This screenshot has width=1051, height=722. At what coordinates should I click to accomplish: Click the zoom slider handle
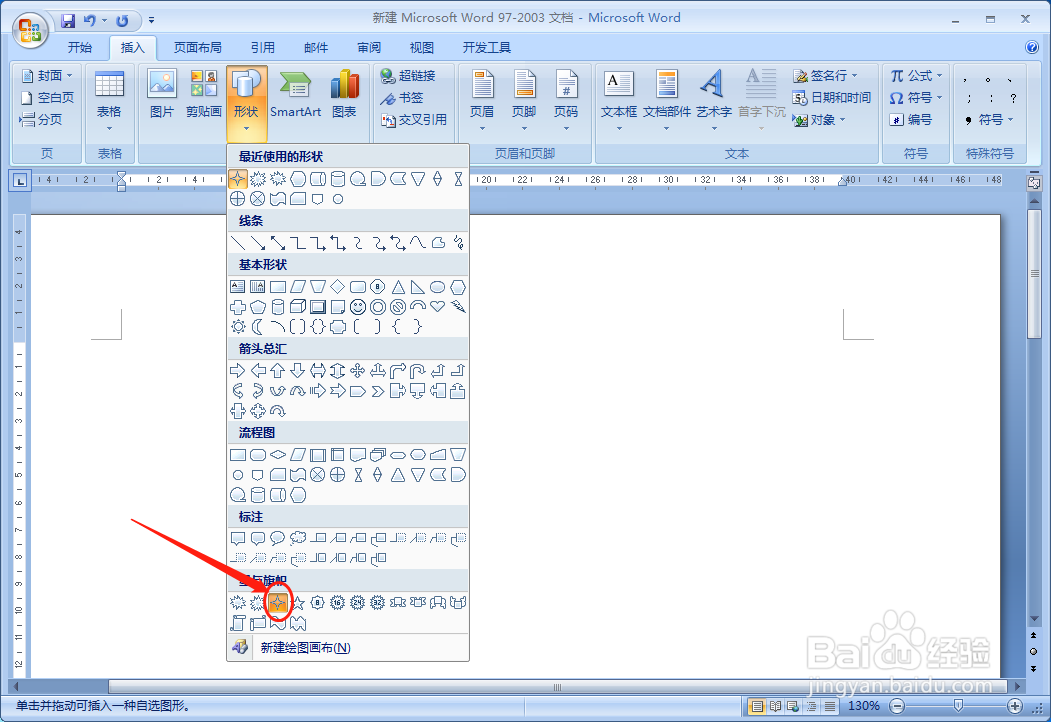click(x=959, y=705)
